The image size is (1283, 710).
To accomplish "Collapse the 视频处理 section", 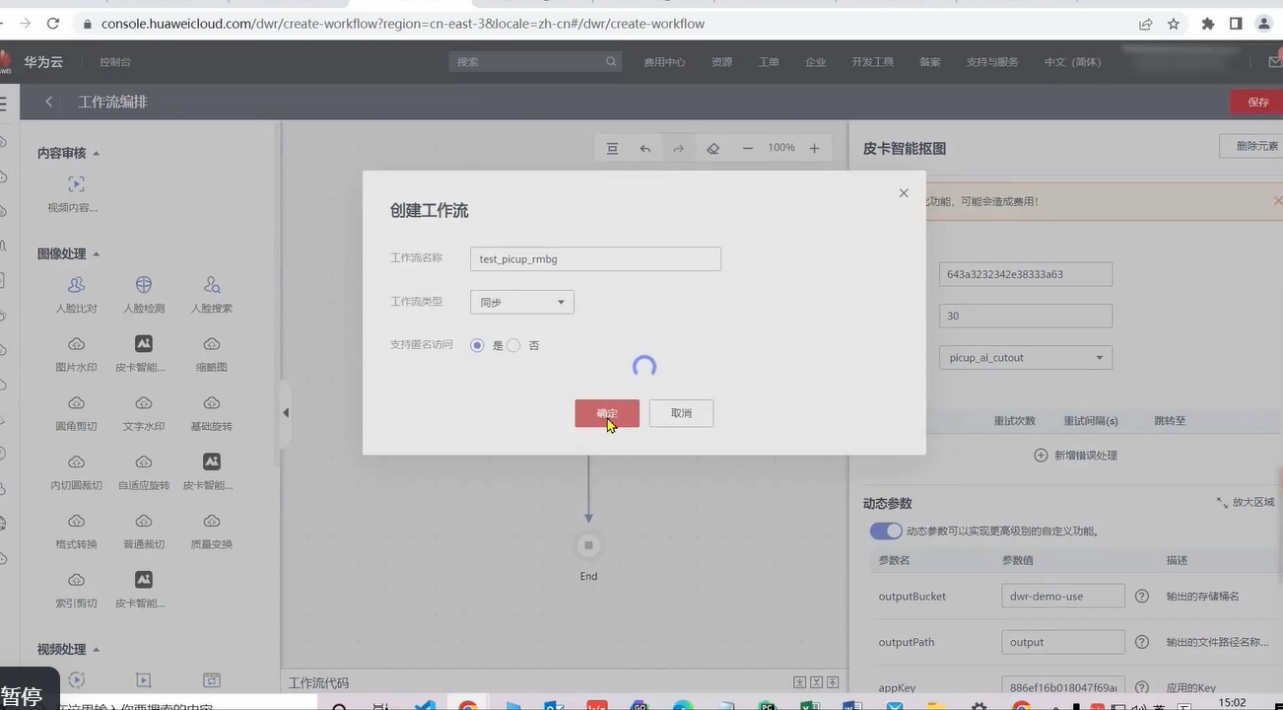I will click(96, 649).
